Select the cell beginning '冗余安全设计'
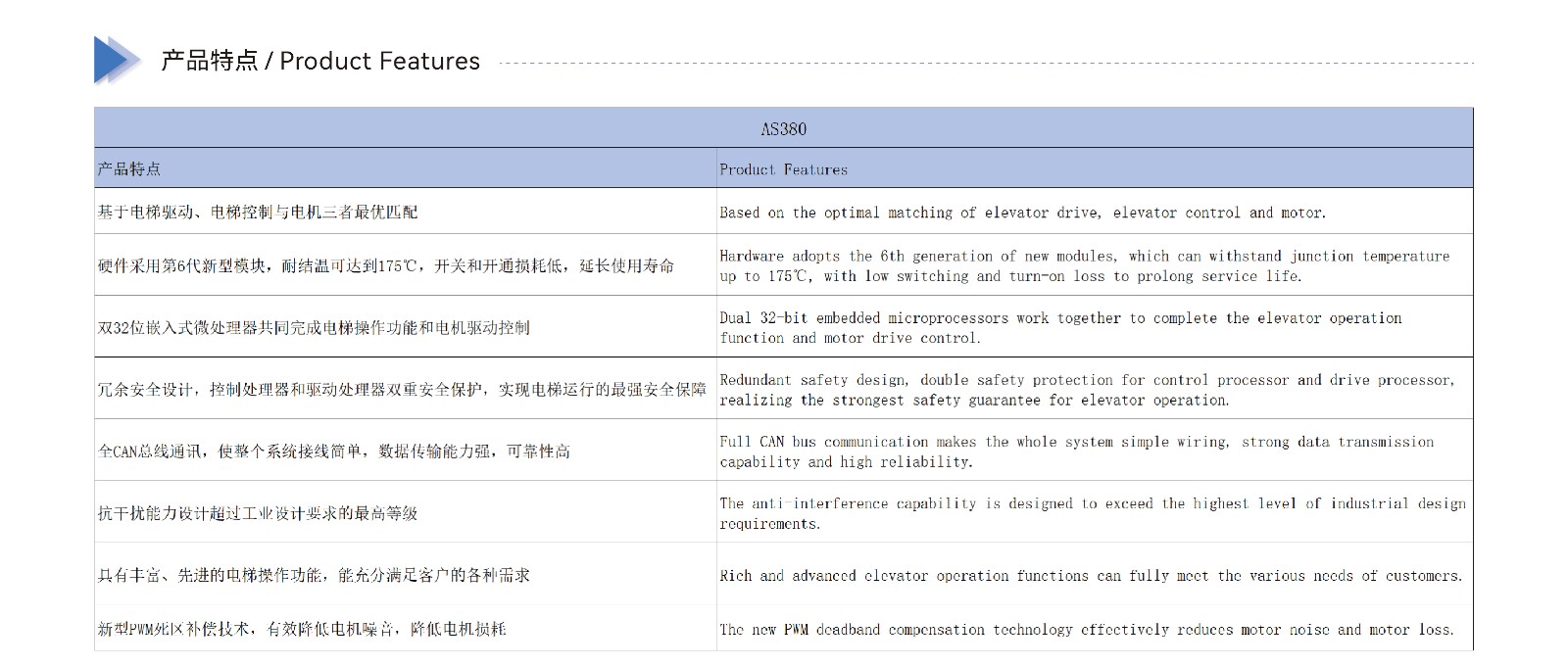This screenshot has height=666, width=1568. click(x=406, y=388)
